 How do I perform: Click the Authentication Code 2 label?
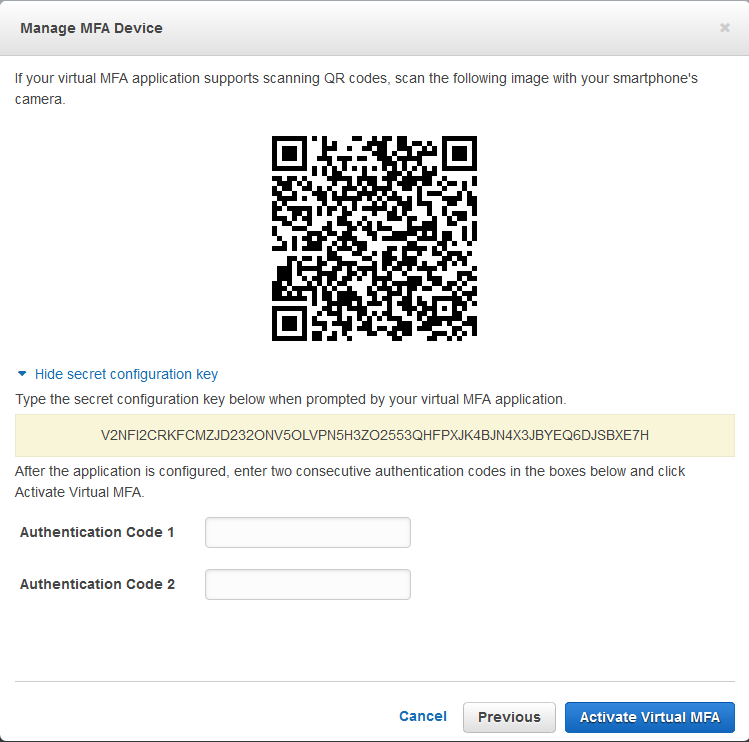coord(97,584)
